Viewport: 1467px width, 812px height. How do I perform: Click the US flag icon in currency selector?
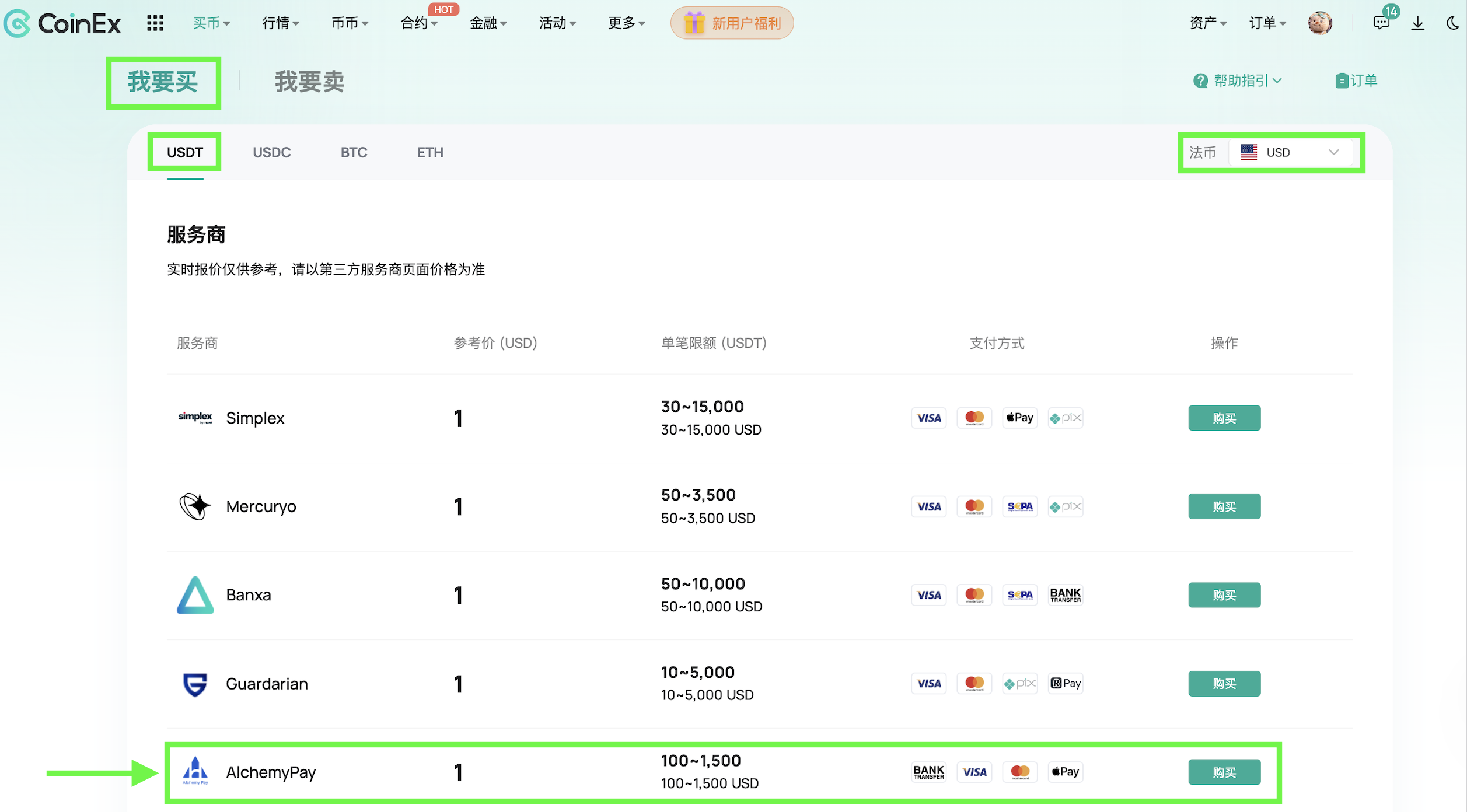pyautogui.click(x=1249, y=152)
